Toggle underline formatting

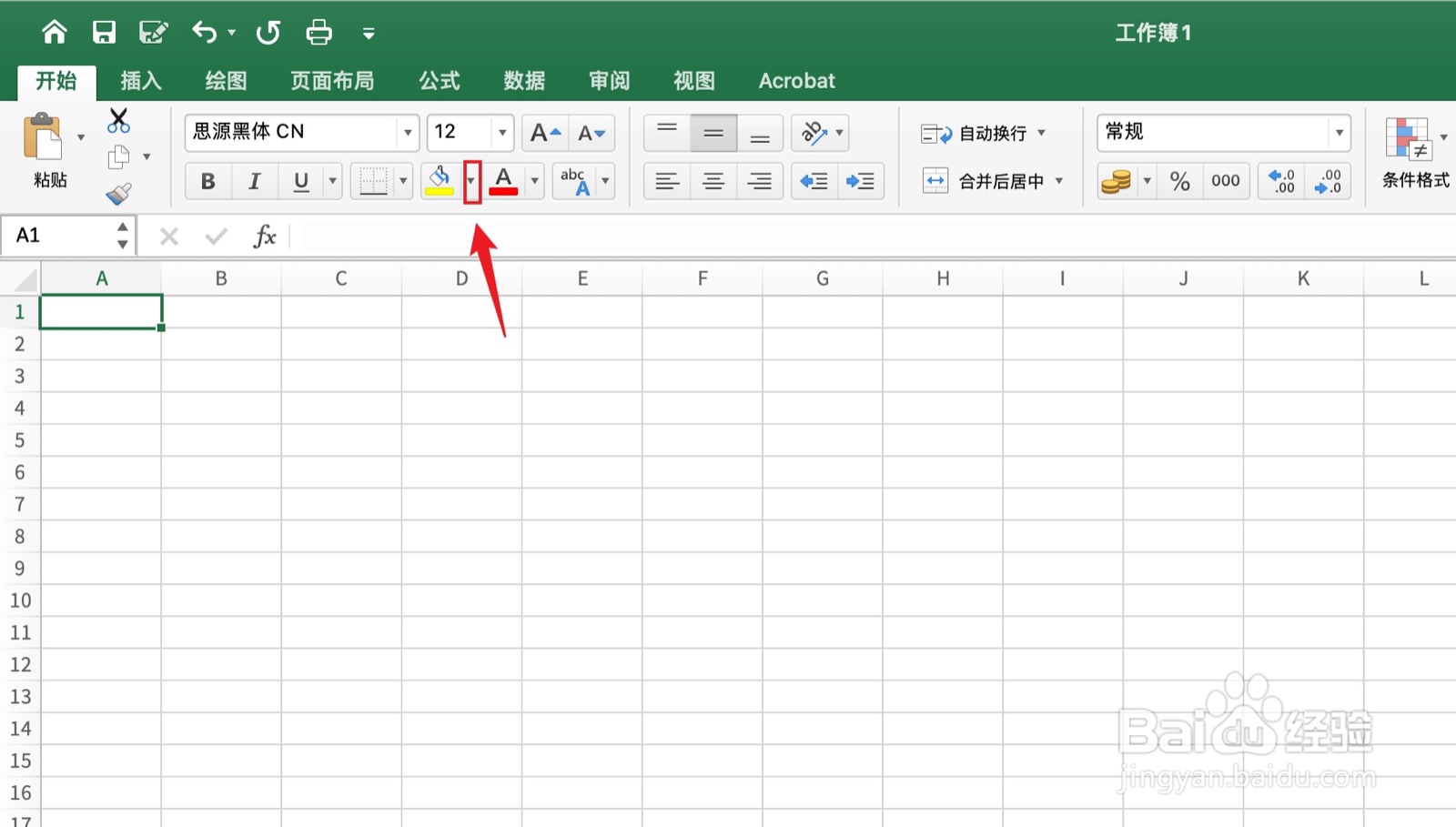[x=301, y=181]
